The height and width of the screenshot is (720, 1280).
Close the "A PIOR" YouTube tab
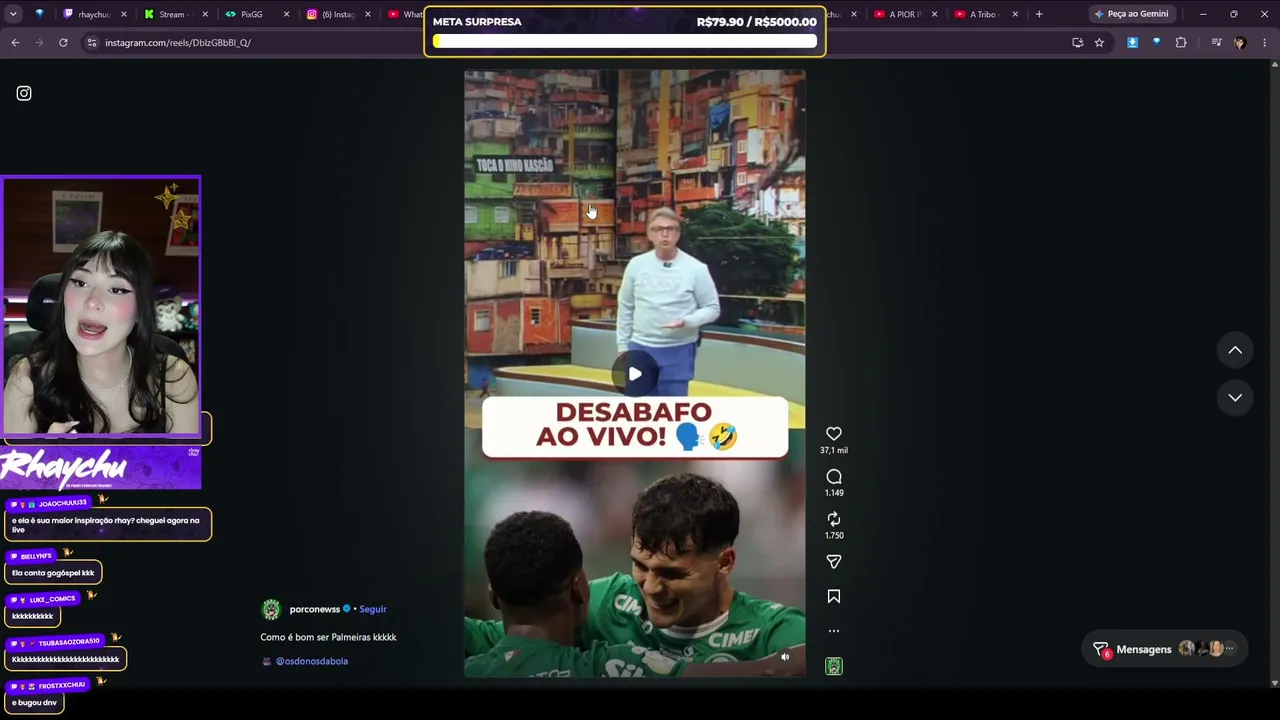[934, 14]
